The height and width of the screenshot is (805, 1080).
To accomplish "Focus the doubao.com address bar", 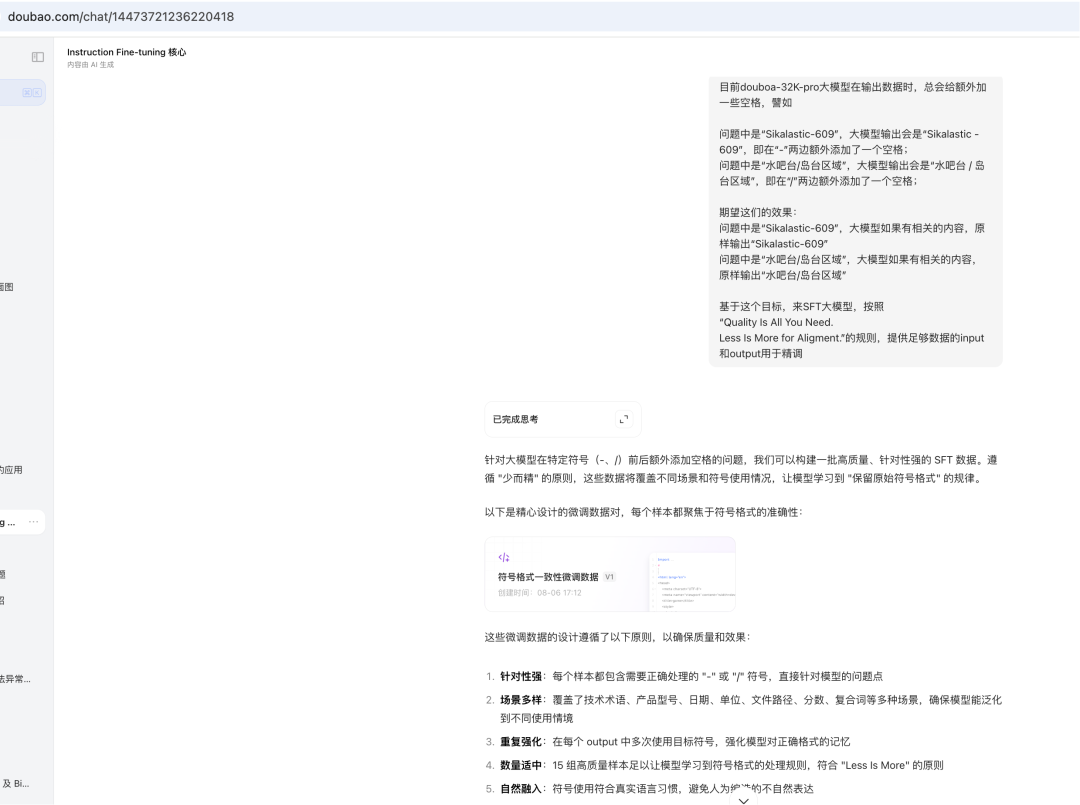I will (x=121, y=17).
